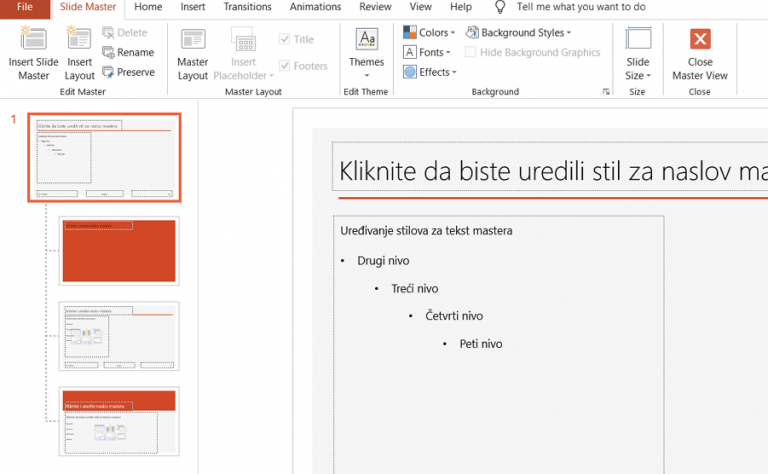Viewport: 768px width, 474px height.
Task: Click the Tell me what you want to do box
Action: pyautogui.click(x=581, y=7)
